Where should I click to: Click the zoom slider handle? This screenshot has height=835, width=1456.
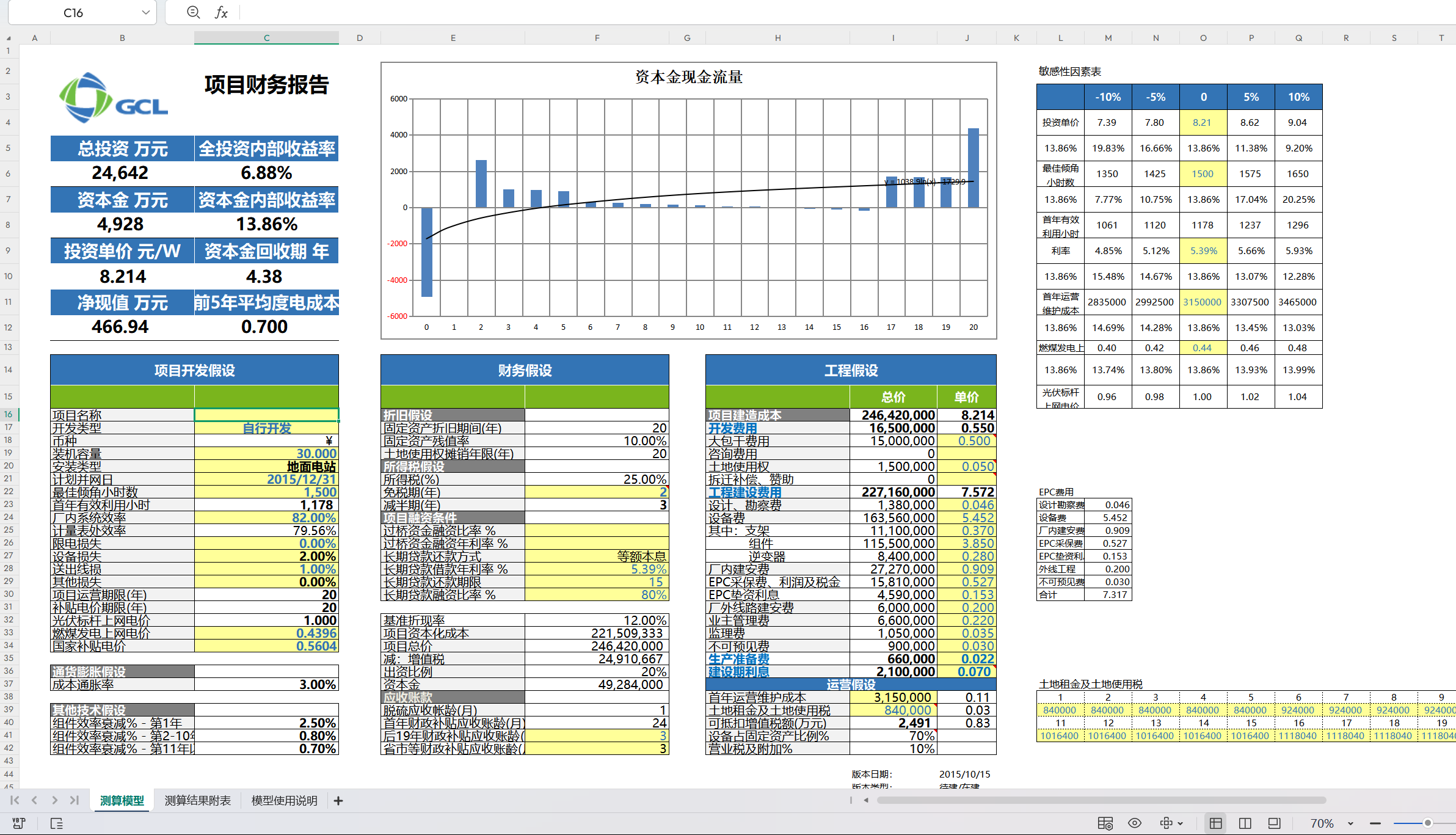coord(1427,823)
